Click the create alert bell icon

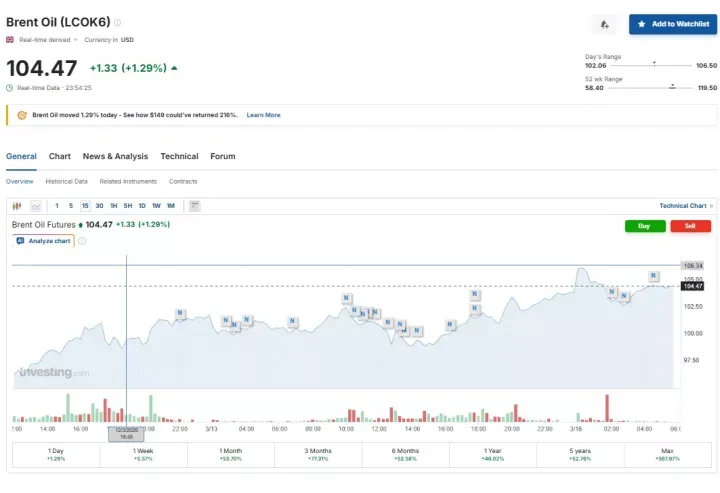[x=605, y=24]
